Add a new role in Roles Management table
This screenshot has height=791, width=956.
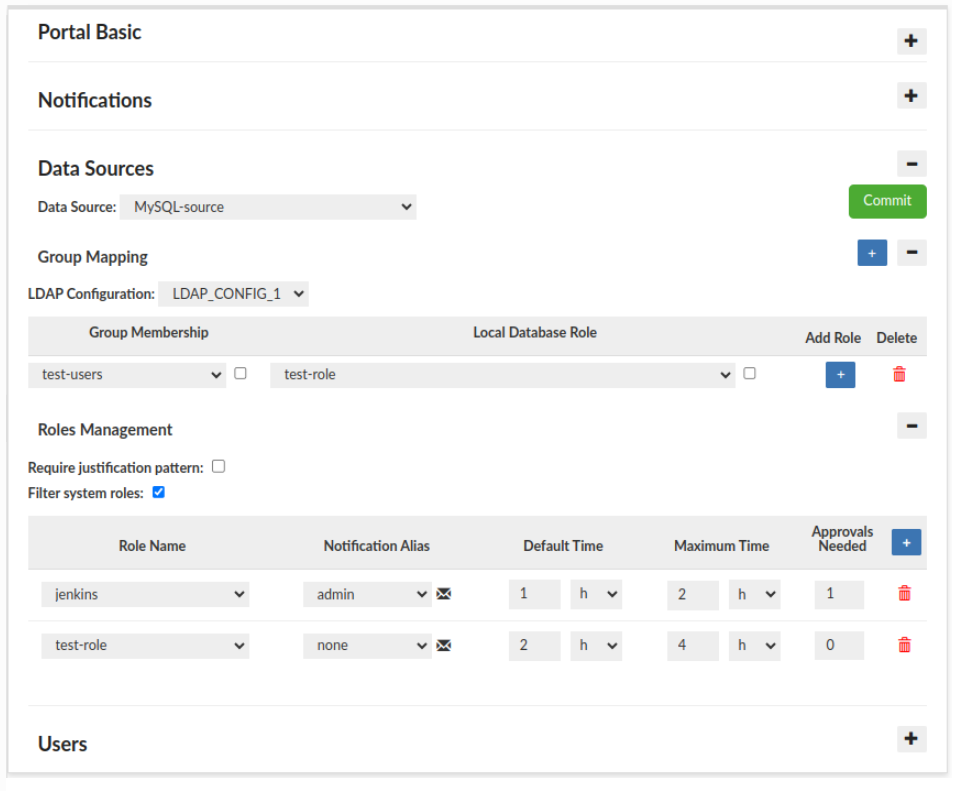[905, 542]
